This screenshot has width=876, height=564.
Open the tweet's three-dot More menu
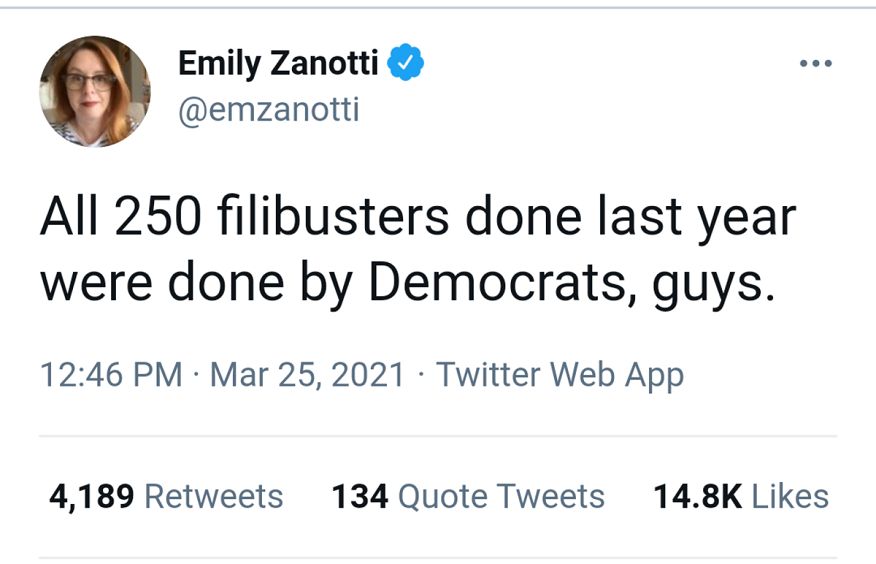(815, 64)
